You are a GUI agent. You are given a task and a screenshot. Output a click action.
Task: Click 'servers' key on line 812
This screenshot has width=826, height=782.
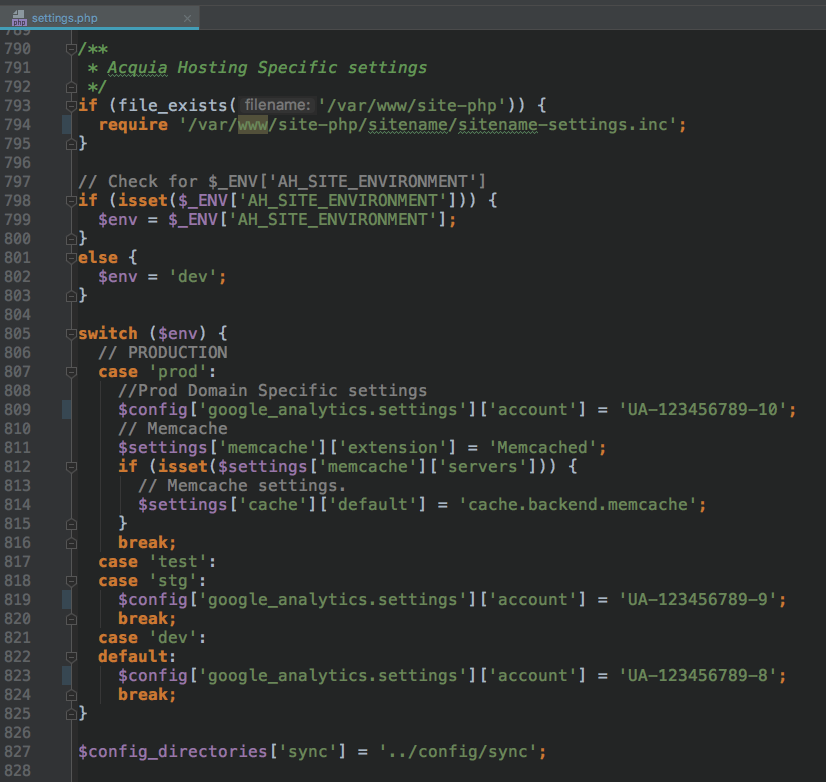click(482, 467)
